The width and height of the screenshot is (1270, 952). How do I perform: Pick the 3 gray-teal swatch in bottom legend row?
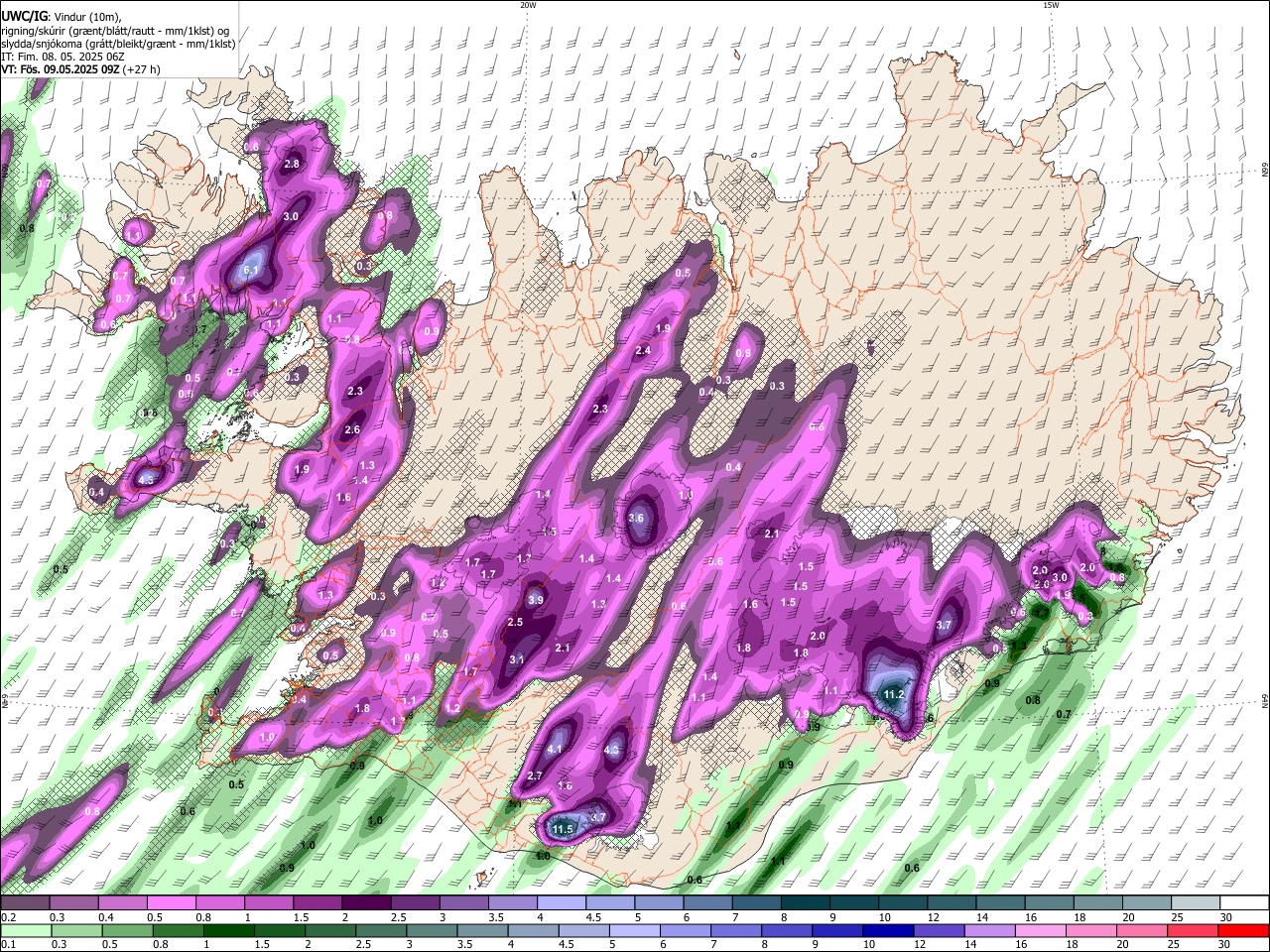pyautogui.click(x=431, y=930)
